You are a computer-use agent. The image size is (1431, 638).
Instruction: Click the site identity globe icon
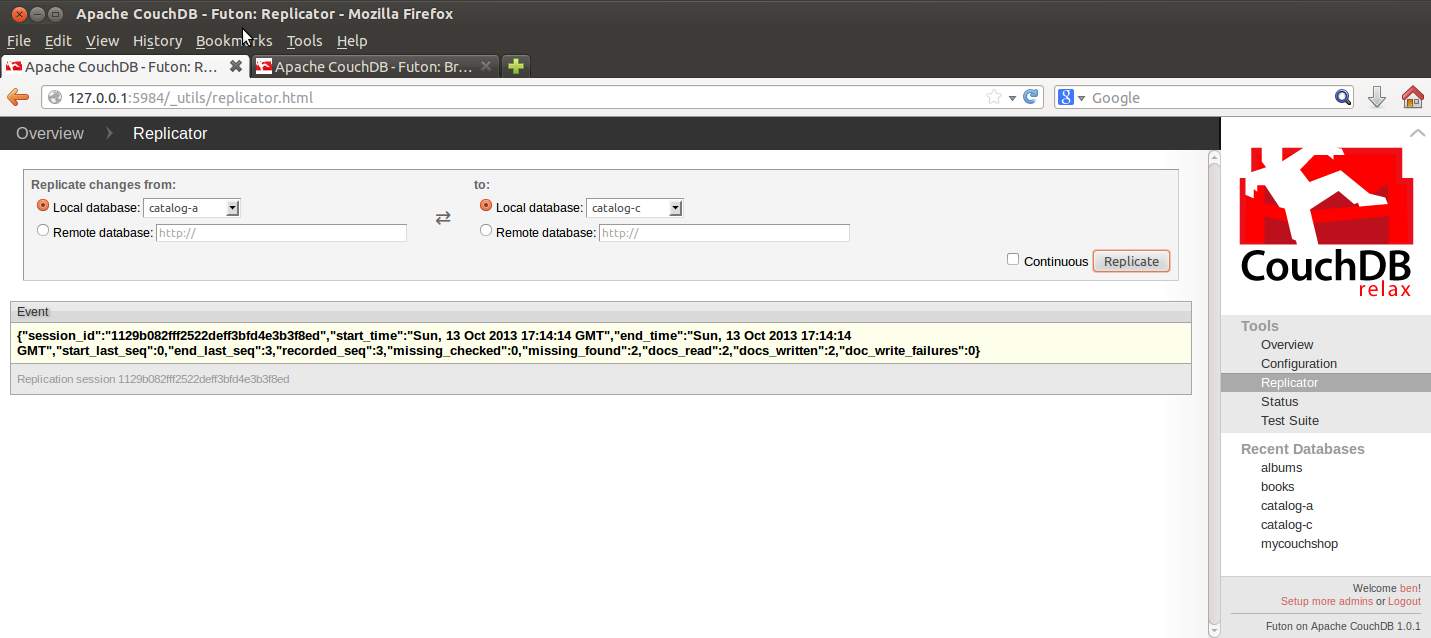54,97
